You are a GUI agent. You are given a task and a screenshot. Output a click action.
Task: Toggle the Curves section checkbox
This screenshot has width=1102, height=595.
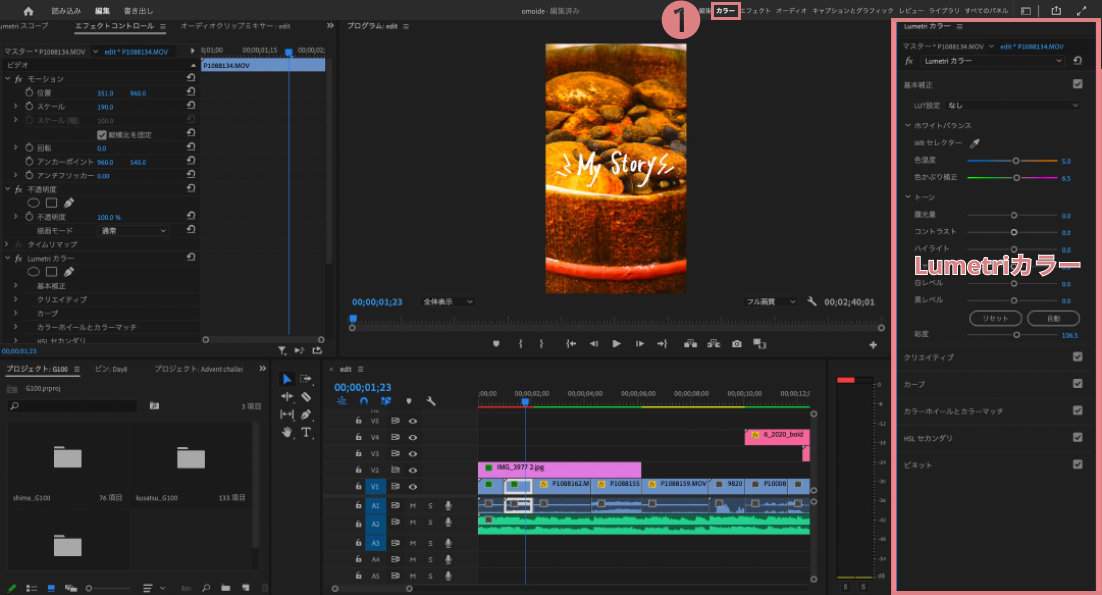(x=1077, y=384)
